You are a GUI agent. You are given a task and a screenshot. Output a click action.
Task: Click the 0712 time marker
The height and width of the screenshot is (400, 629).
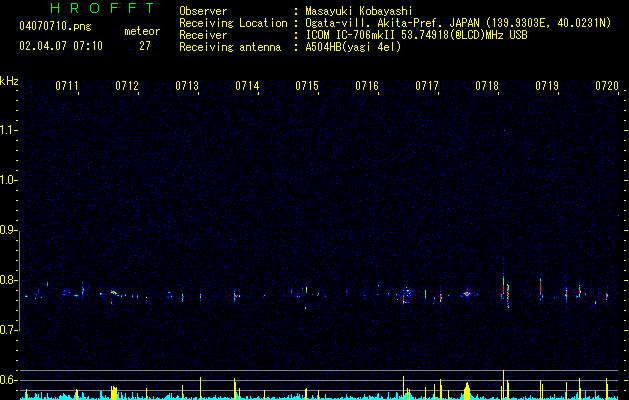[127, 86]
